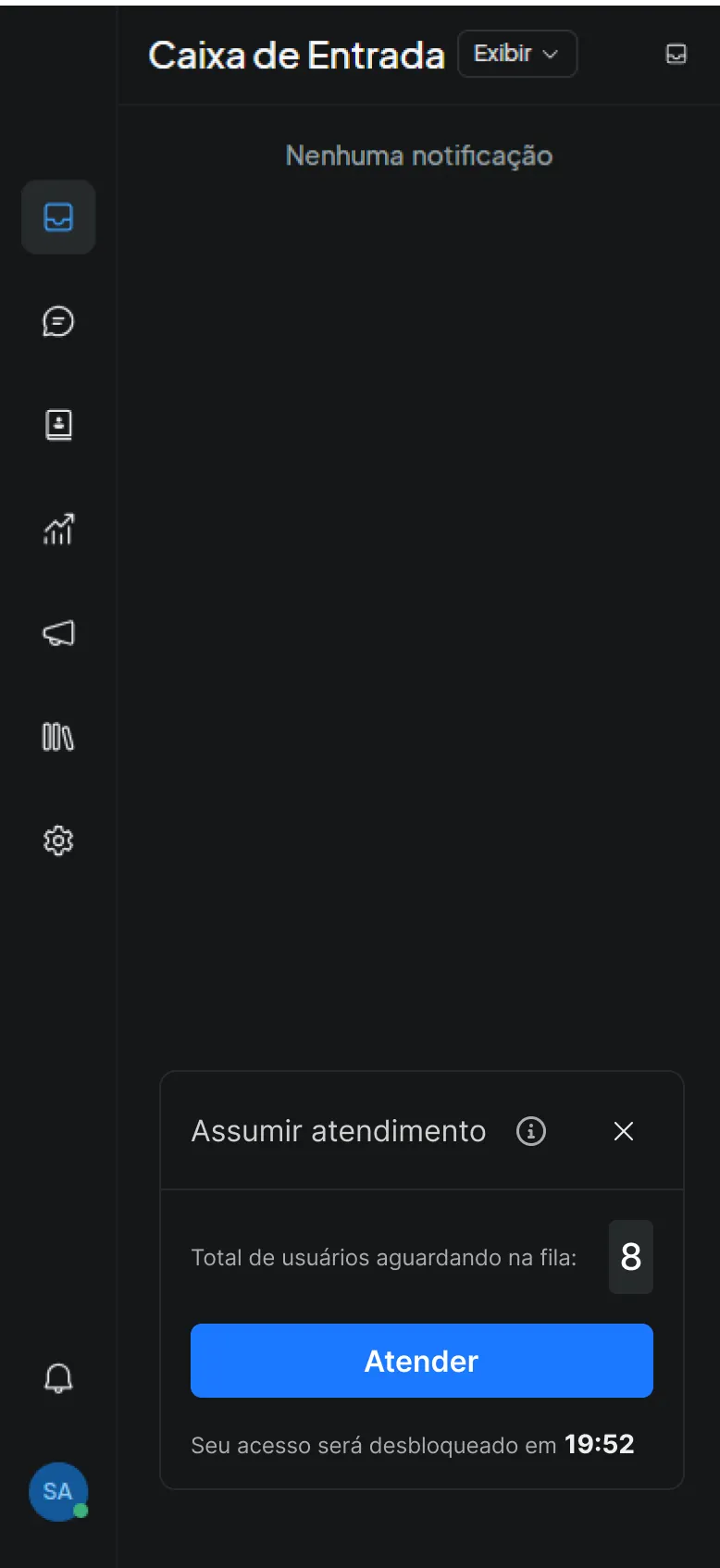Image resolution: width=720 pixels, height=1568 pixels.
Task: Go to the contacts book icon
Action: [x=58, y=425]
